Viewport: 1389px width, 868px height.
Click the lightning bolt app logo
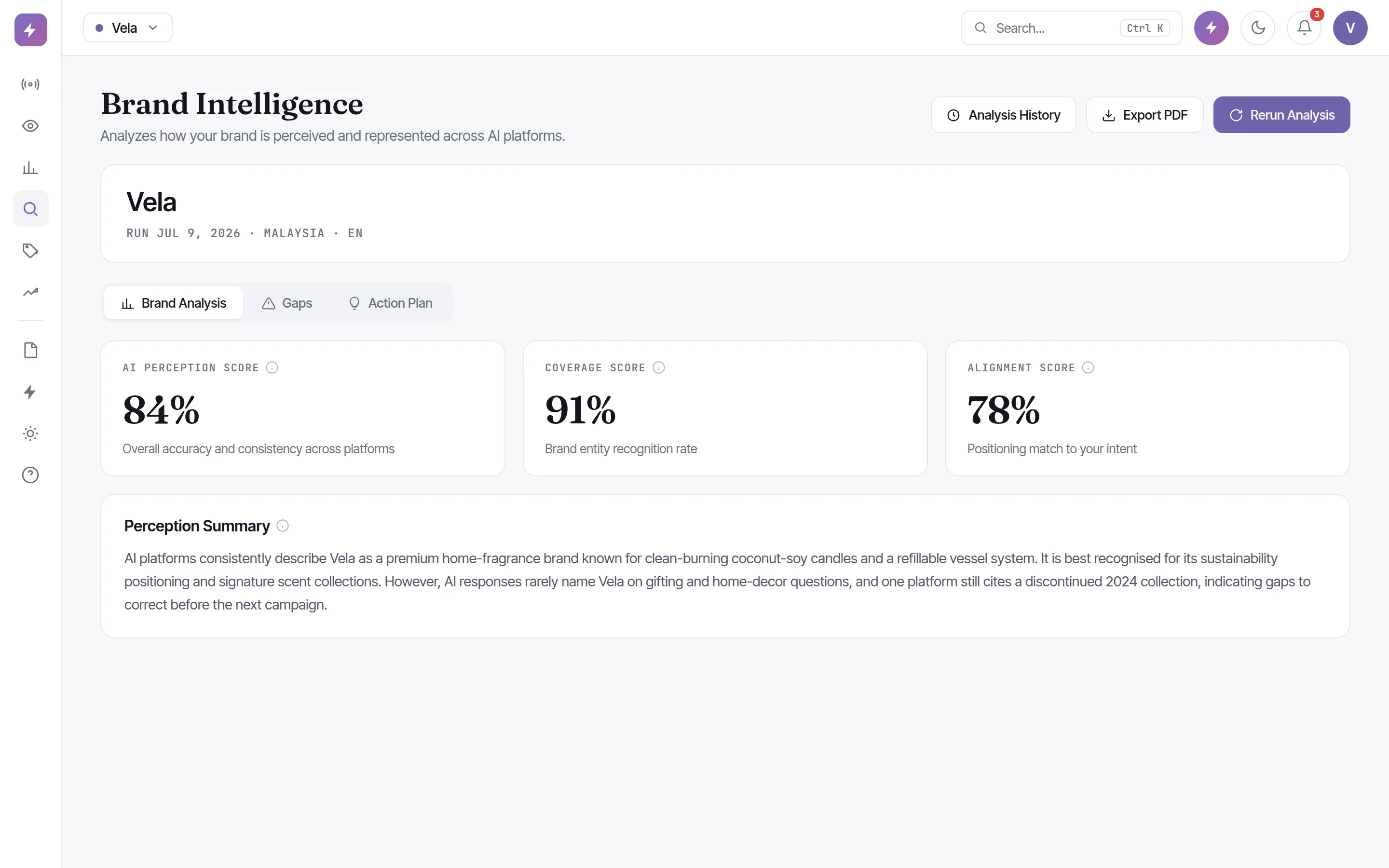pos(30,30)
